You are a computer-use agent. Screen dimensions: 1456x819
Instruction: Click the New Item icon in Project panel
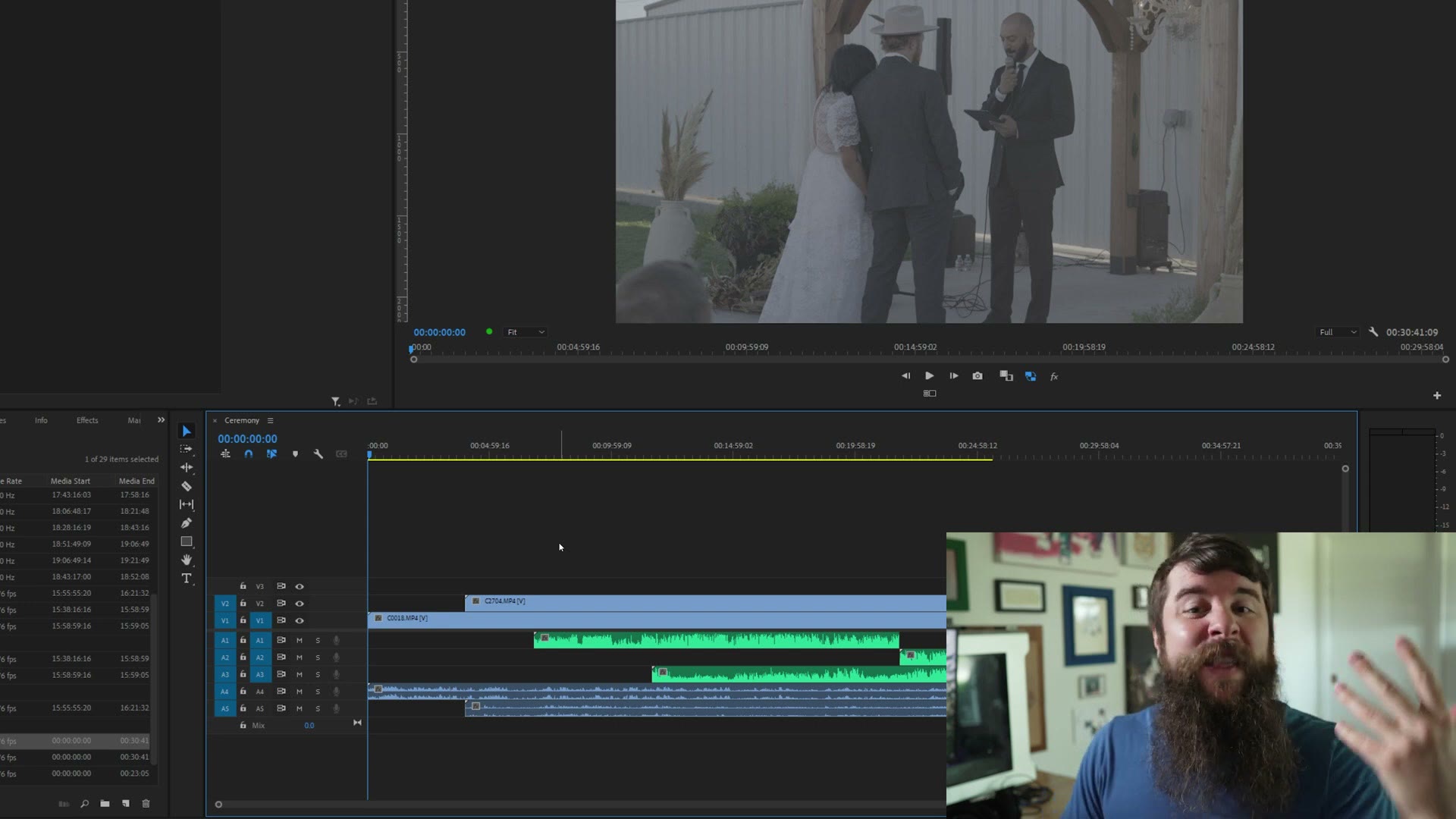tap(126, 804)
